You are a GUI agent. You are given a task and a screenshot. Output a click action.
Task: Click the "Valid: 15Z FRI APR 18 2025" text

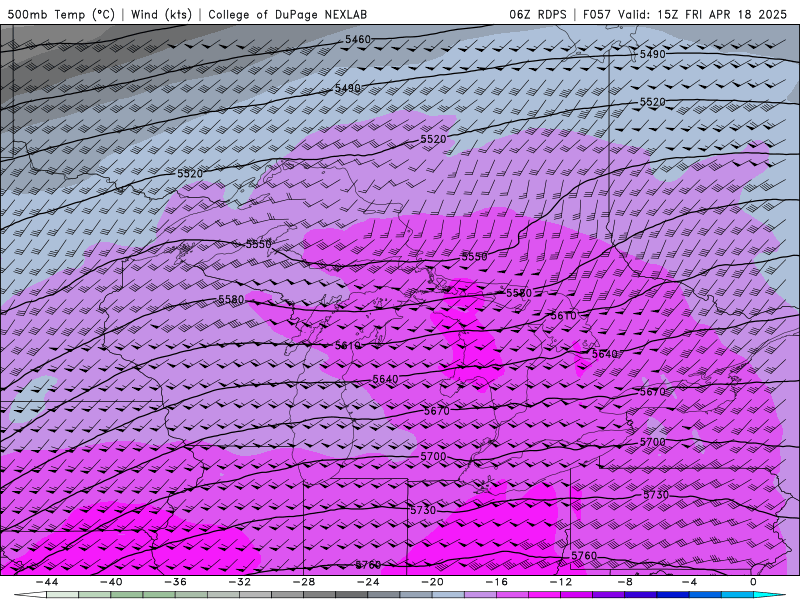pos(703,14)
